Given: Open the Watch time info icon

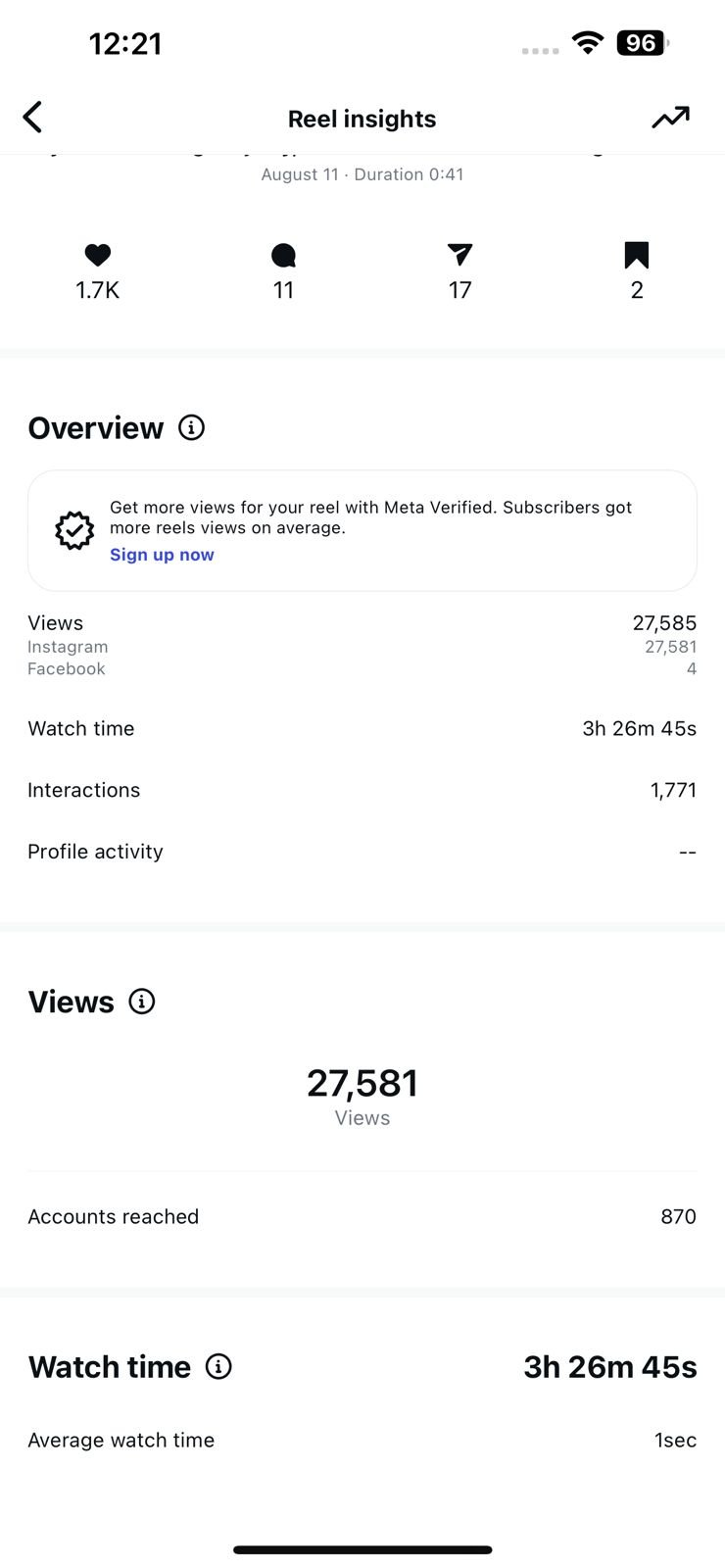Looking at the screenshot, I should tap(218, 1366).
